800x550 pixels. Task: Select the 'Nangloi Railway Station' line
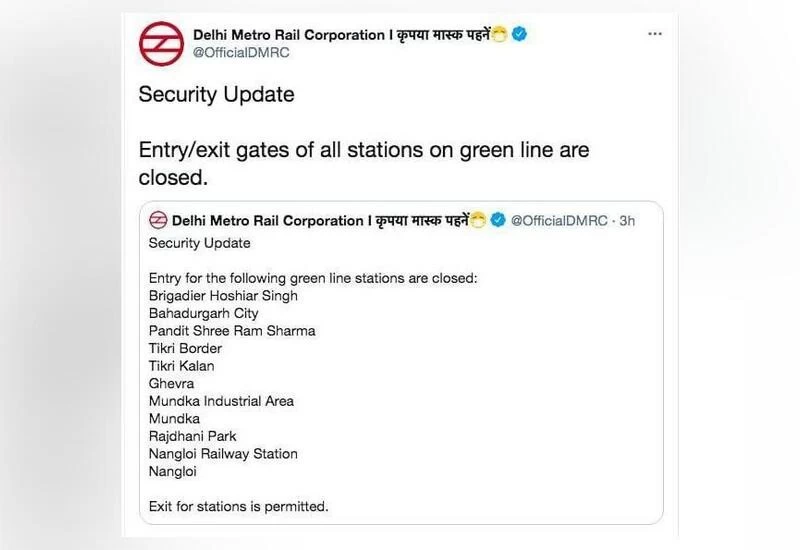[x=223, y=453]
